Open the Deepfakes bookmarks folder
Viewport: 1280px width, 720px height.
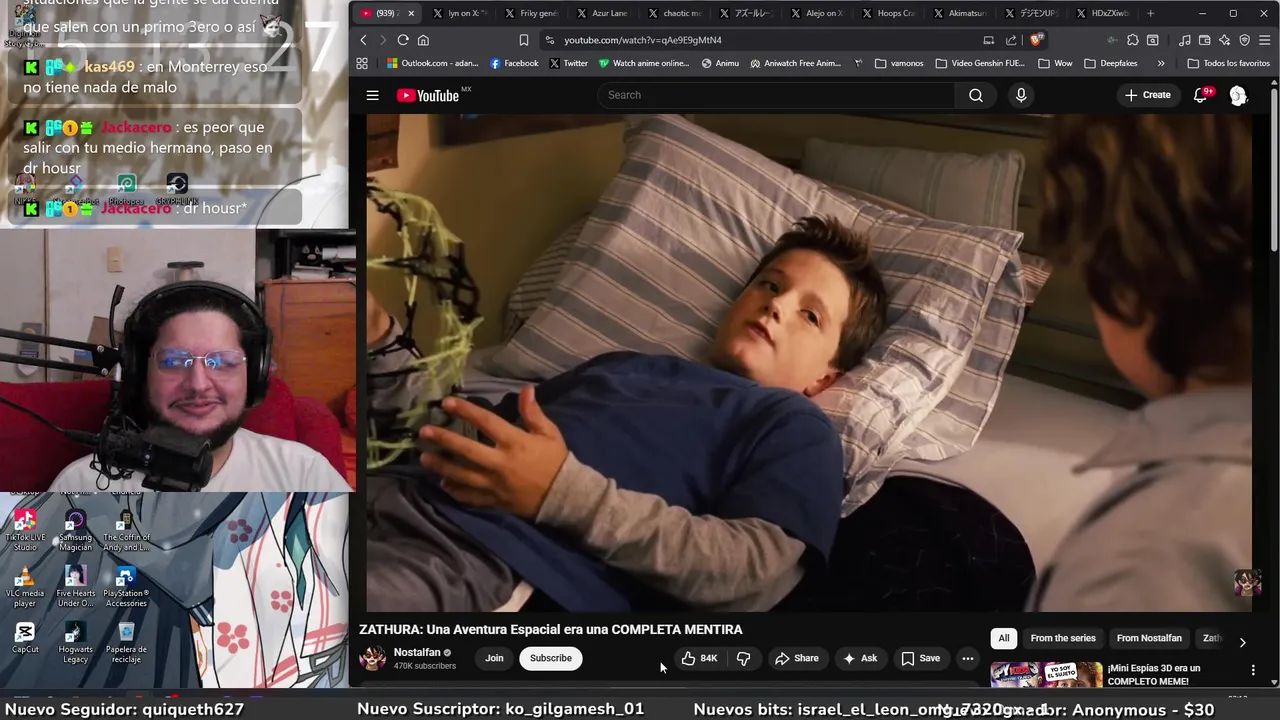1112,63
